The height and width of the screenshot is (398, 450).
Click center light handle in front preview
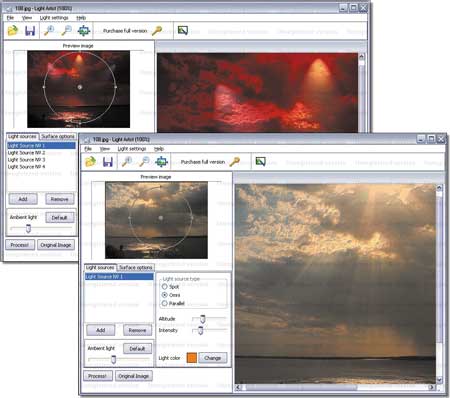[160, 218]
